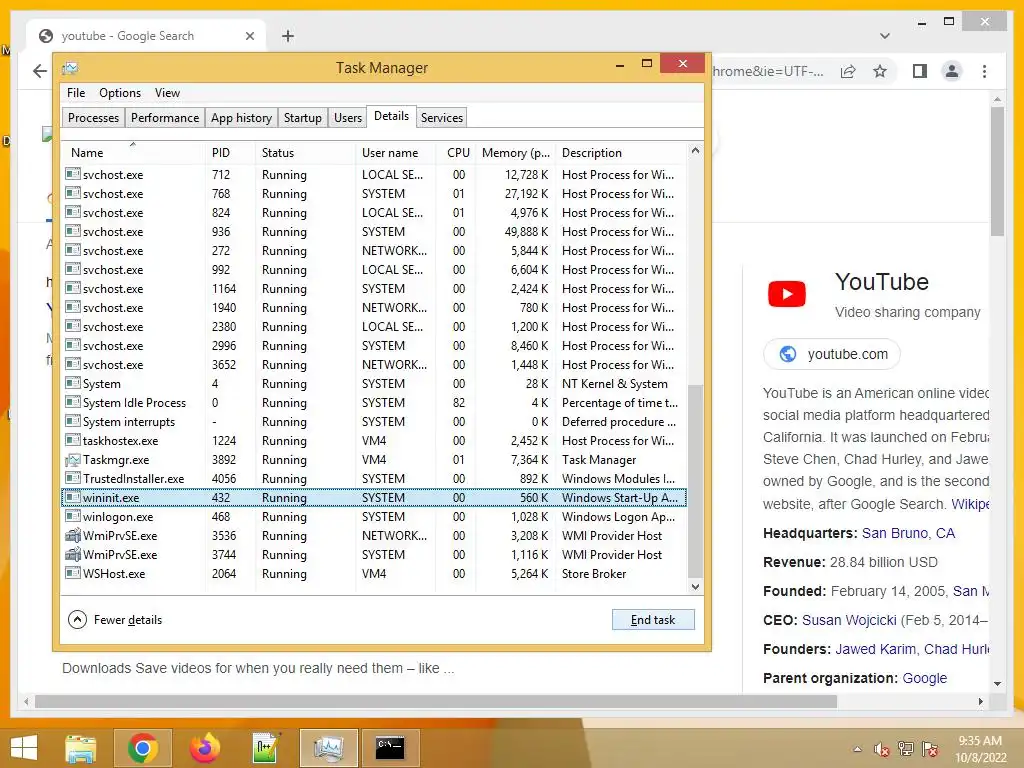Select the System Idle Process row

pyautogui.click(x=374, y=403)
